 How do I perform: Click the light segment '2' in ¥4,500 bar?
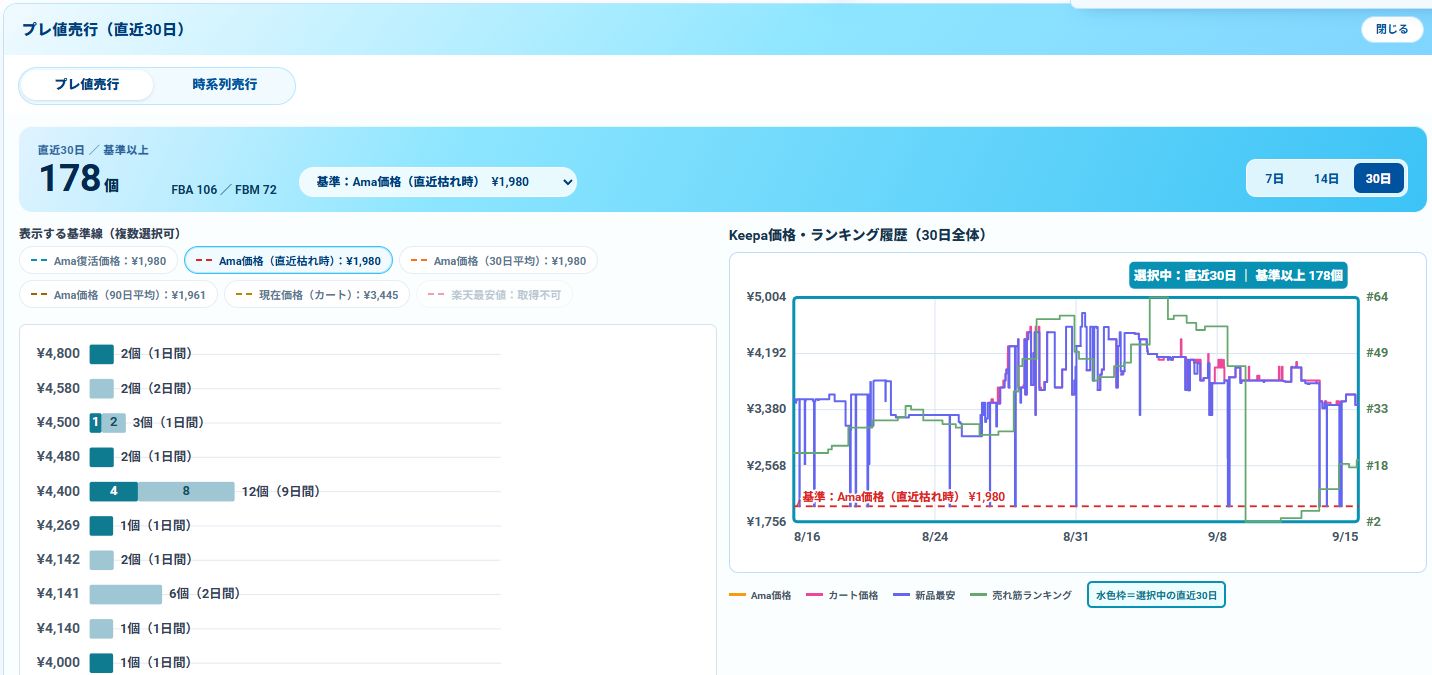[x=114, y=422]
